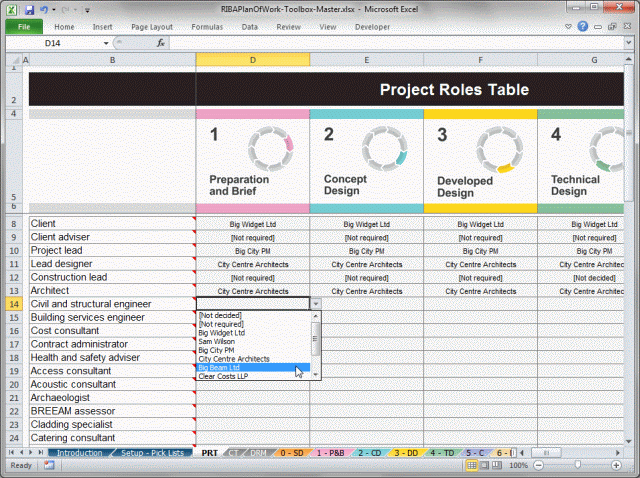Image resolution: width=640 pixels, height=478 pixels.
Task: Click the Name Box showing D14
Action: (x=53, y=43)
